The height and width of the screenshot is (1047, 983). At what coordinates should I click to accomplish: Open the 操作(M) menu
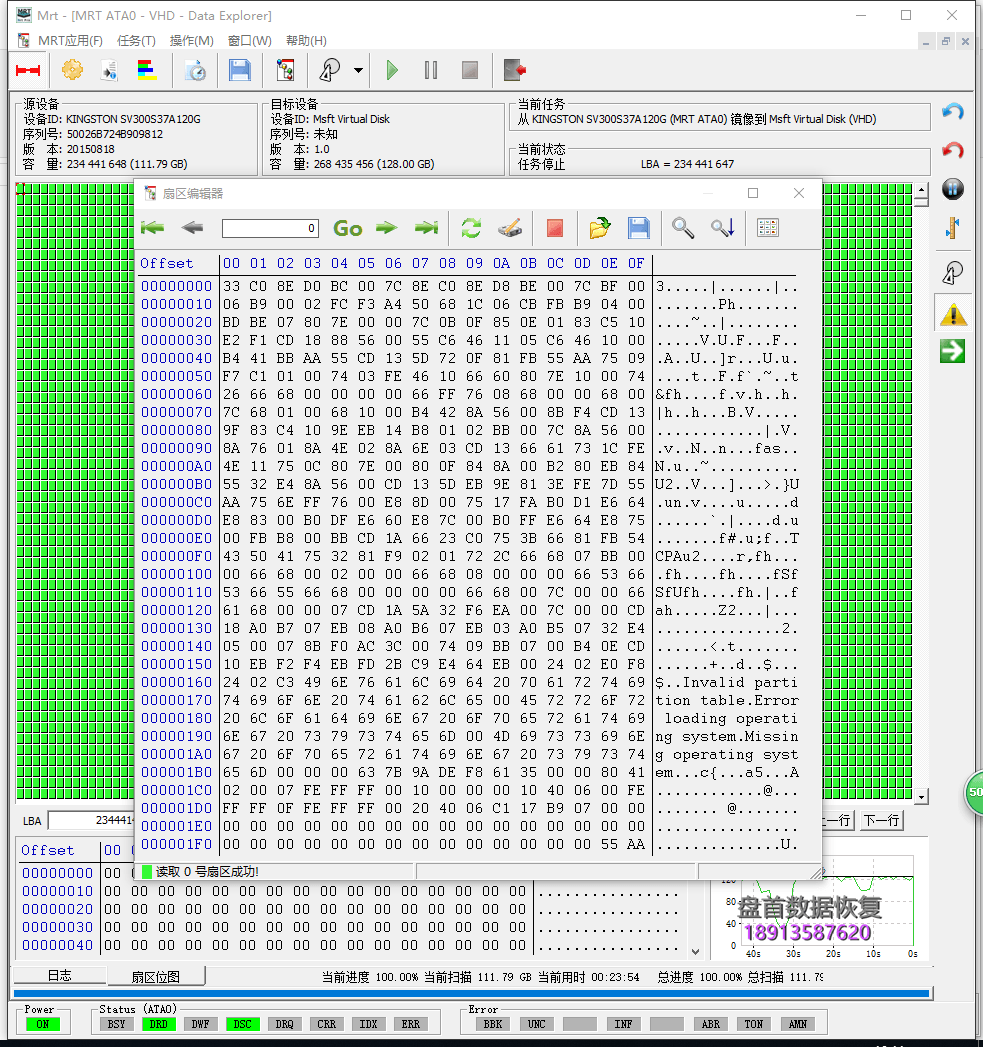point(192,41)
